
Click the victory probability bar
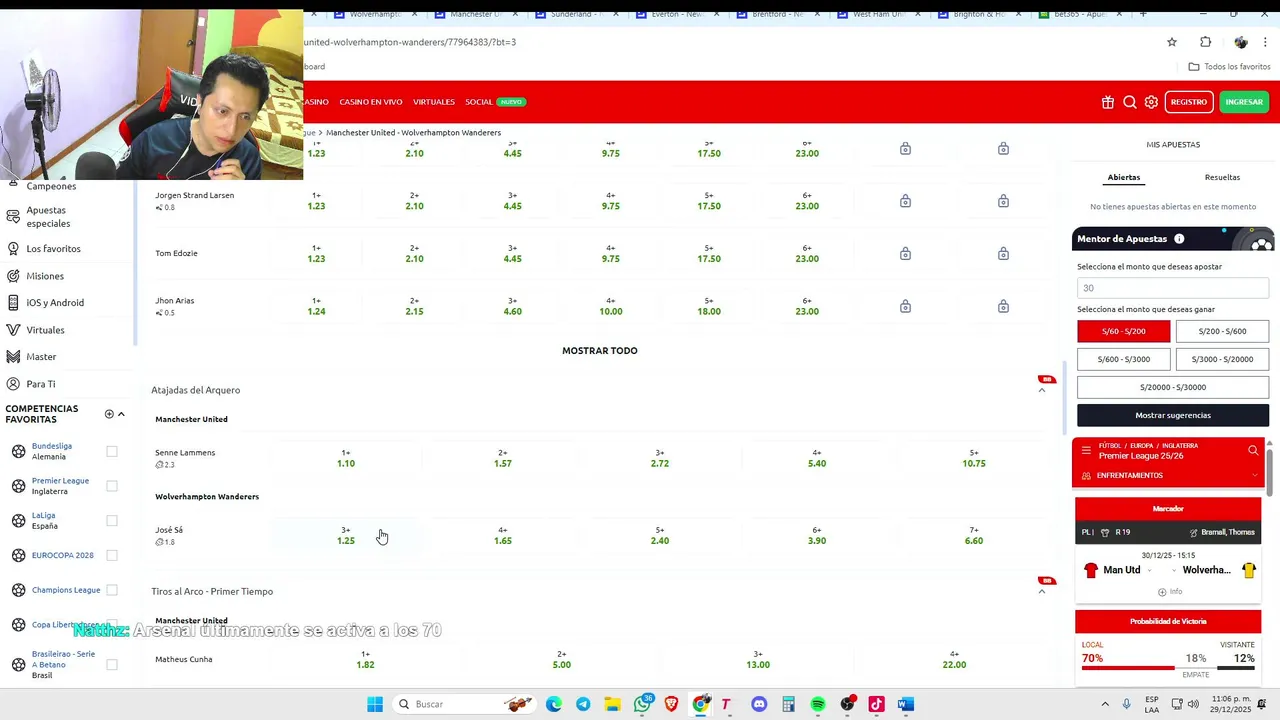[x=1168, y=667]
